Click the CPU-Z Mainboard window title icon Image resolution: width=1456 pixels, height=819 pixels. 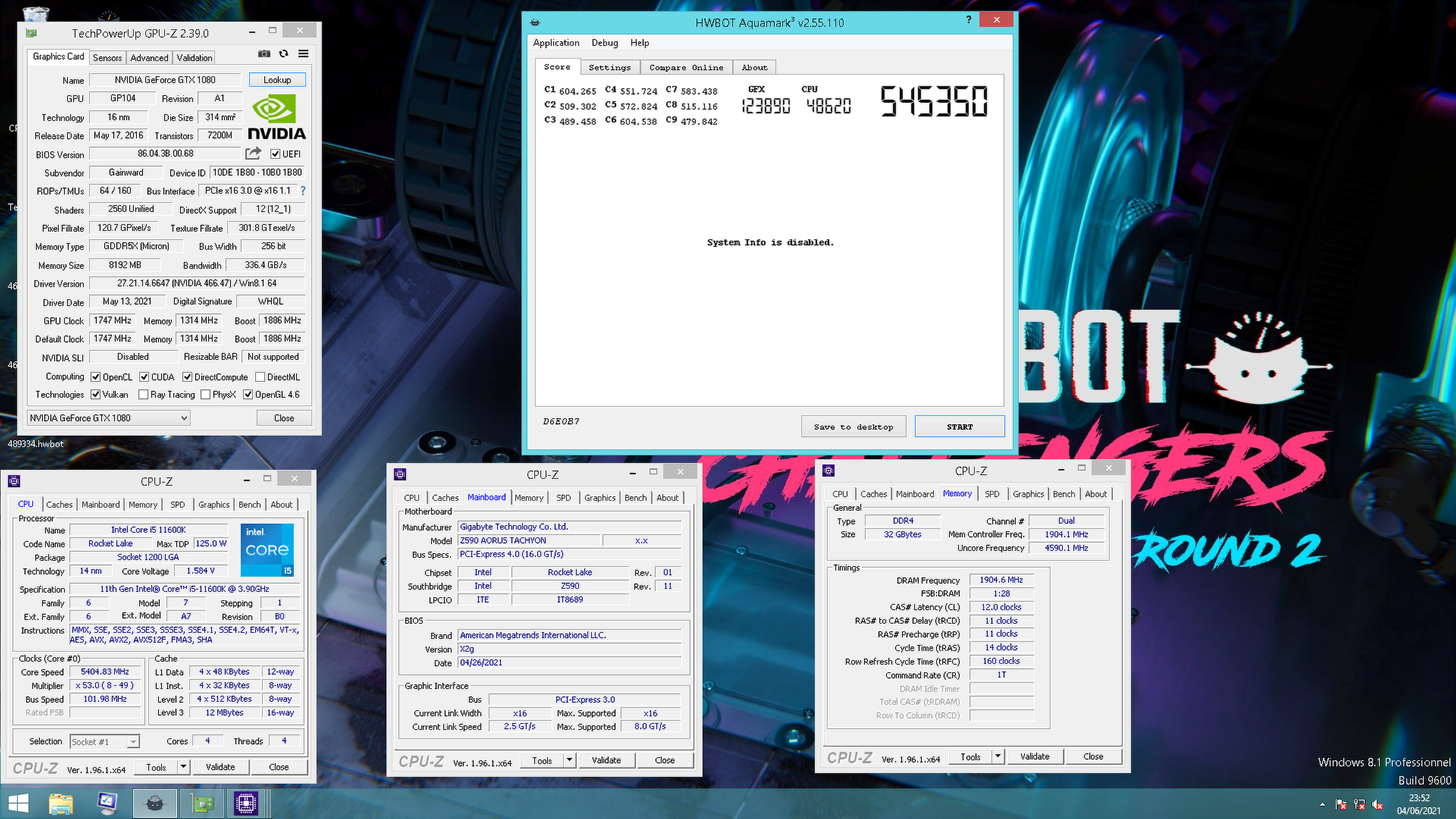pyautogui.click(x=400, y=474)
